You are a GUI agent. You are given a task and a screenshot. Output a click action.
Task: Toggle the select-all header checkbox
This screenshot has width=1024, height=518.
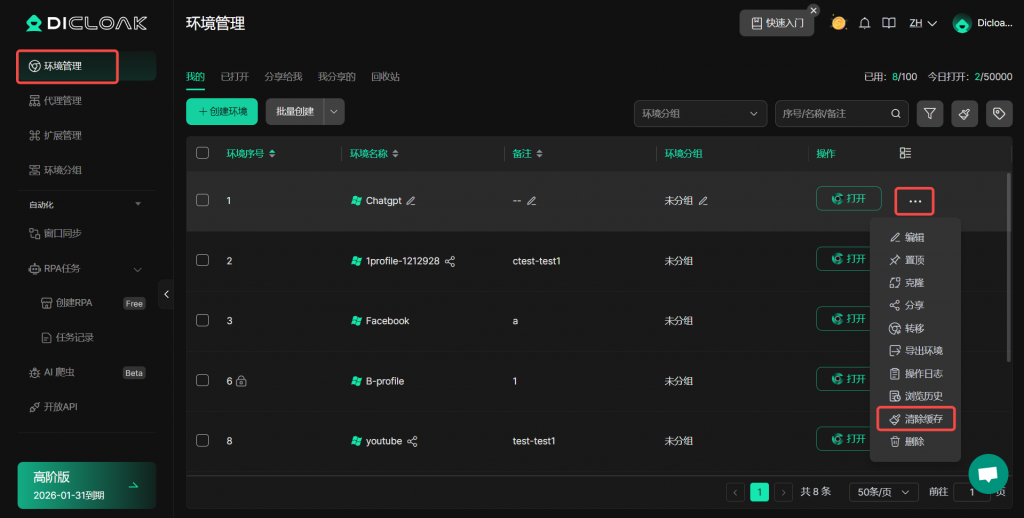203,153
